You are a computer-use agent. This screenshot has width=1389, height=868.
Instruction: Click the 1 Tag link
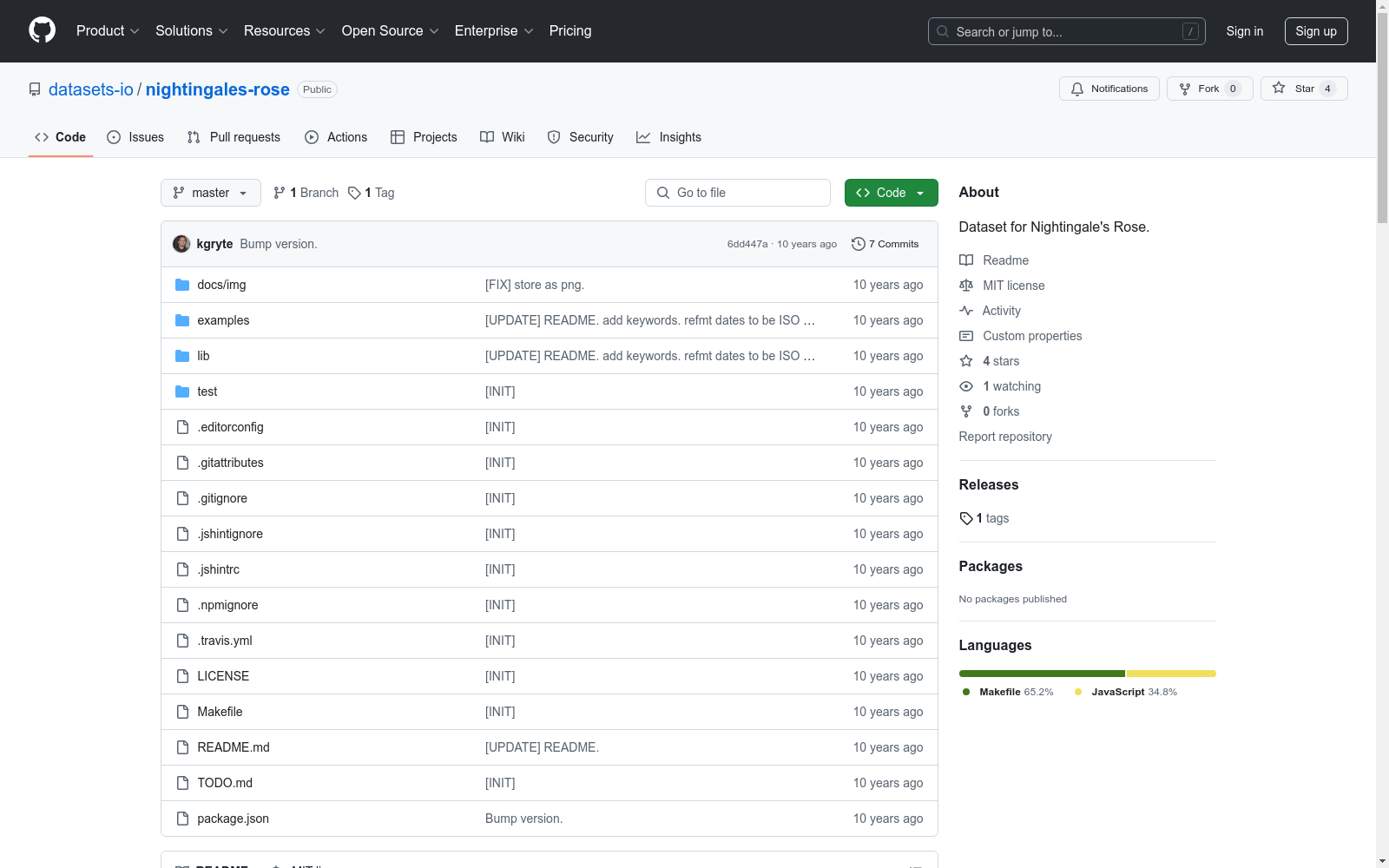tap(372, 193)
